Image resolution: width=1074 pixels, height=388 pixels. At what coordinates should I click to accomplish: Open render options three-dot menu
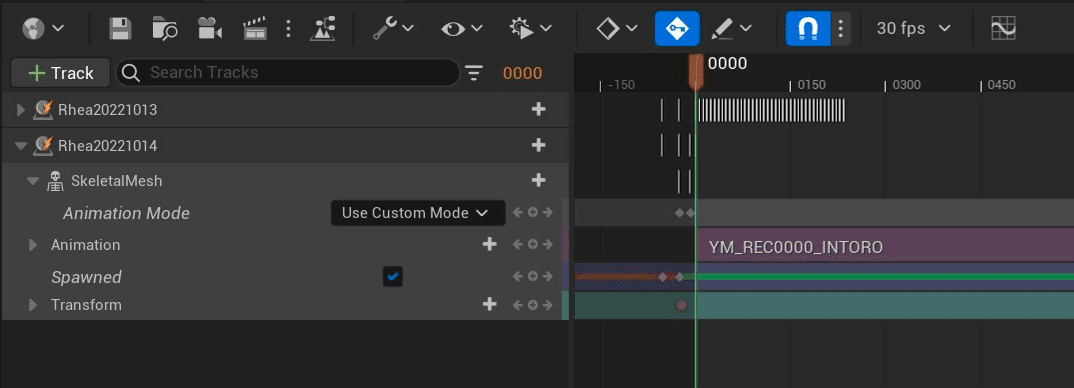(x=288, y=29)
